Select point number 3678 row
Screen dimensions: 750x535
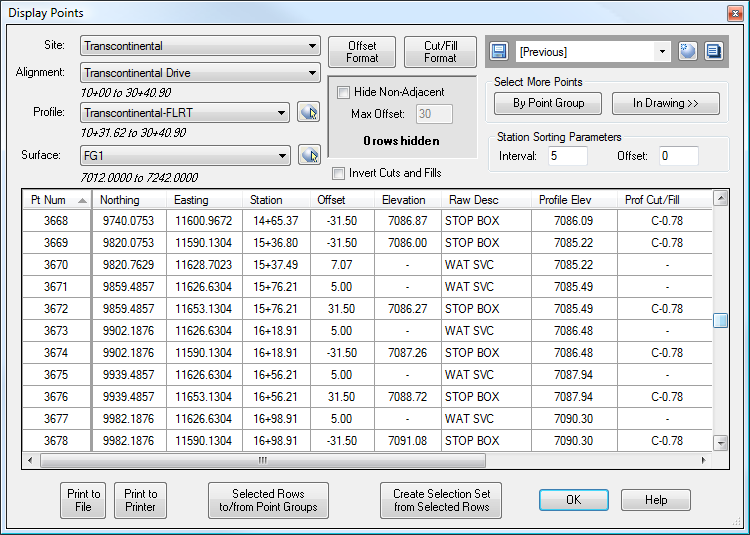click(x=367, y=441)
